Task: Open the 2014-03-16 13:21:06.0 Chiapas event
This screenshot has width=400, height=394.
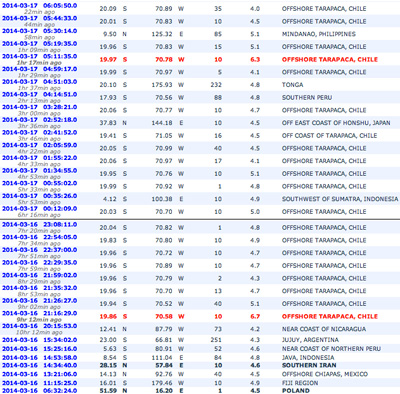Action: point(40,374)
